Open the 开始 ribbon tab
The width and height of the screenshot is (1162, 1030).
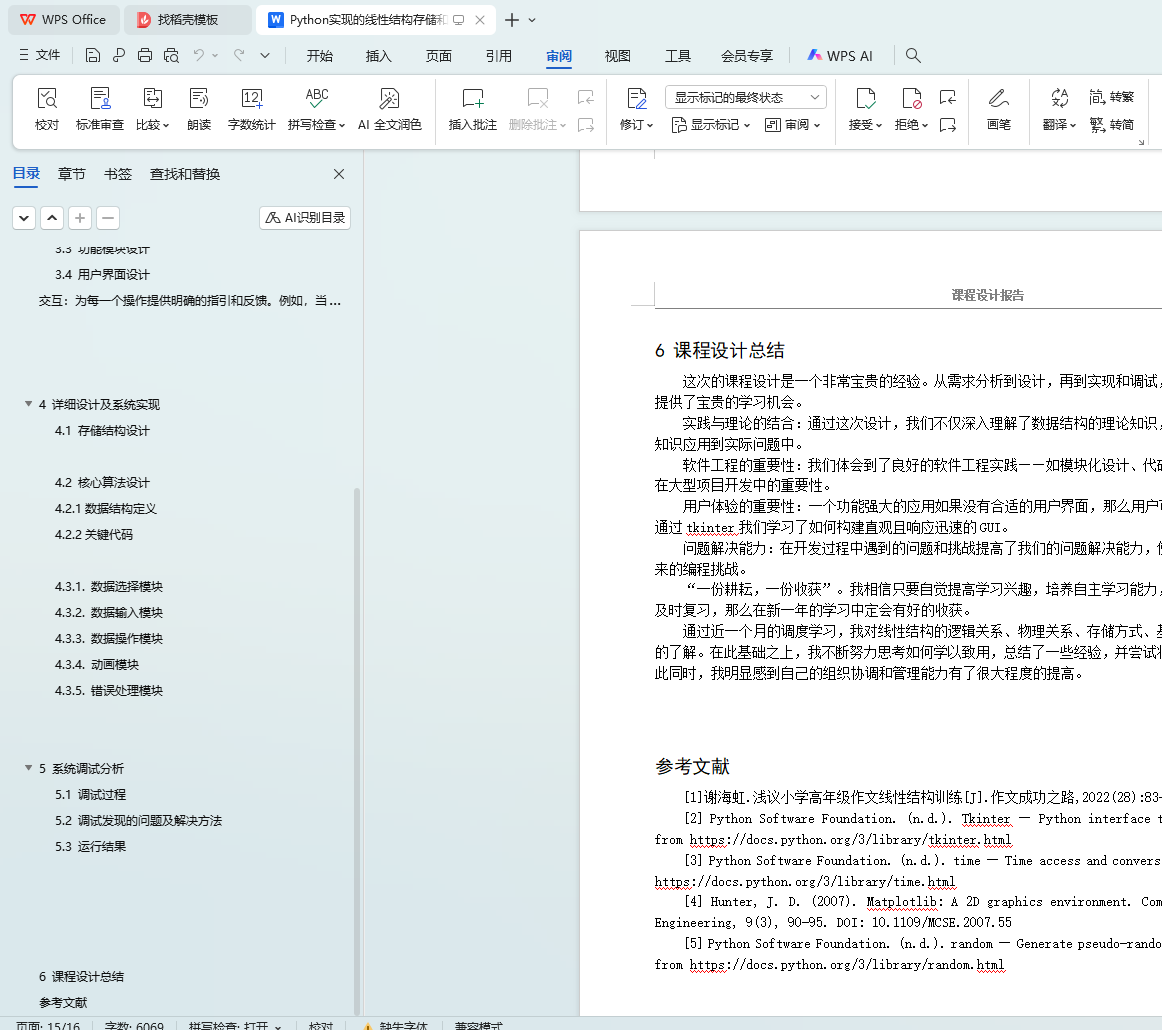319,56
